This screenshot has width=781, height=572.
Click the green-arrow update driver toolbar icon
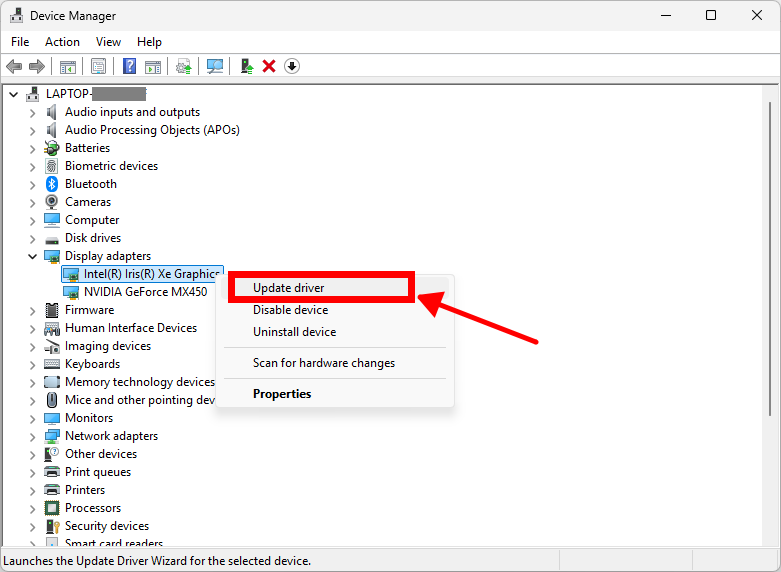click(x=246, y=66)
